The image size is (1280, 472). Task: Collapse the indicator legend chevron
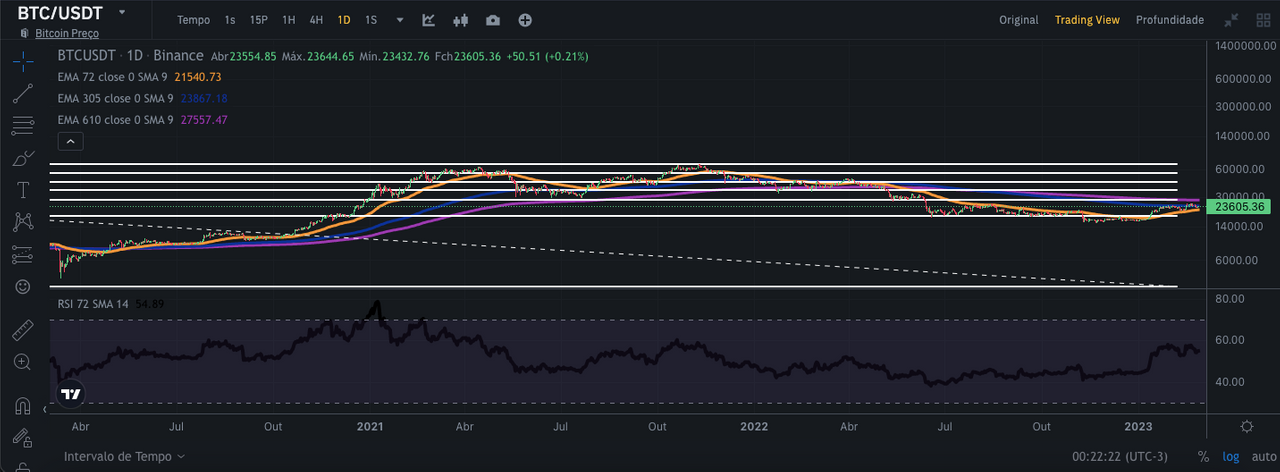point(70,142)
